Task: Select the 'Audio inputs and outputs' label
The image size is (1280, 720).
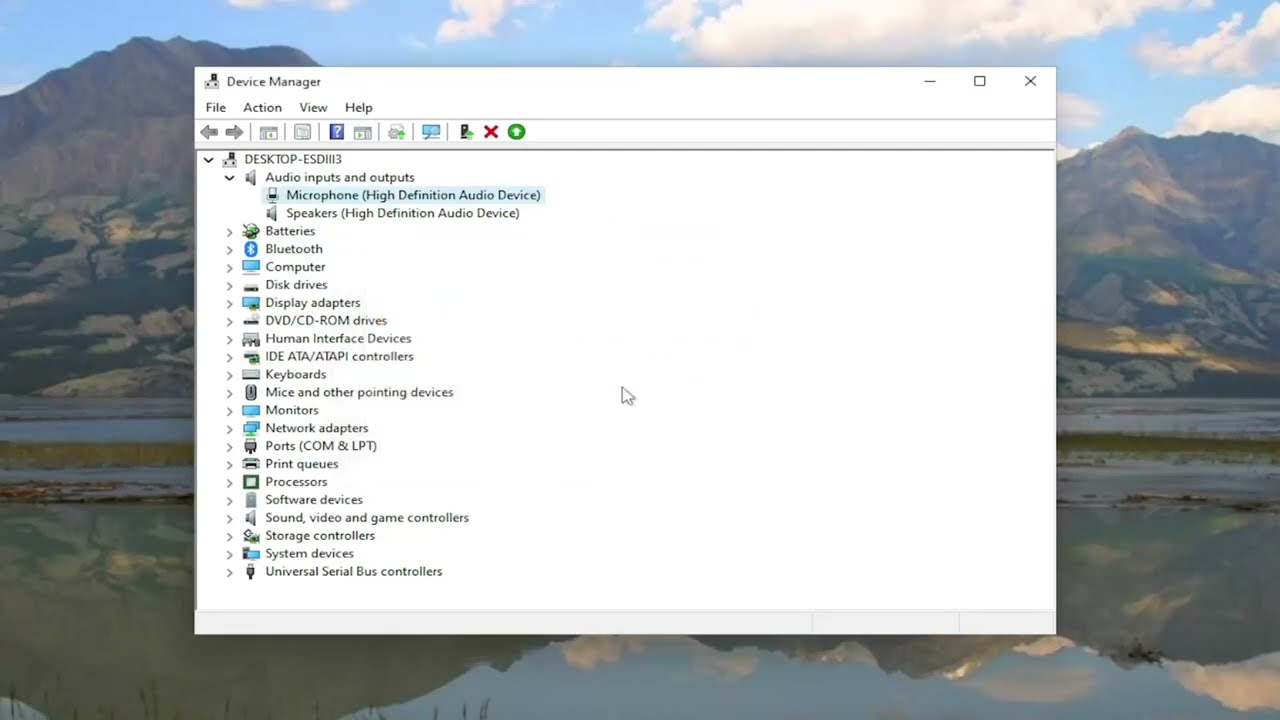Action: (339, 177)
